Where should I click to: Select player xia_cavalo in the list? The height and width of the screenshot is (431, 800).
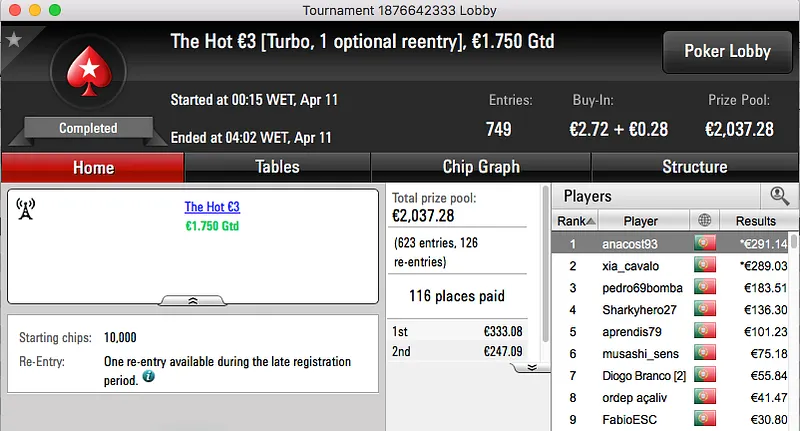point(633,265)
